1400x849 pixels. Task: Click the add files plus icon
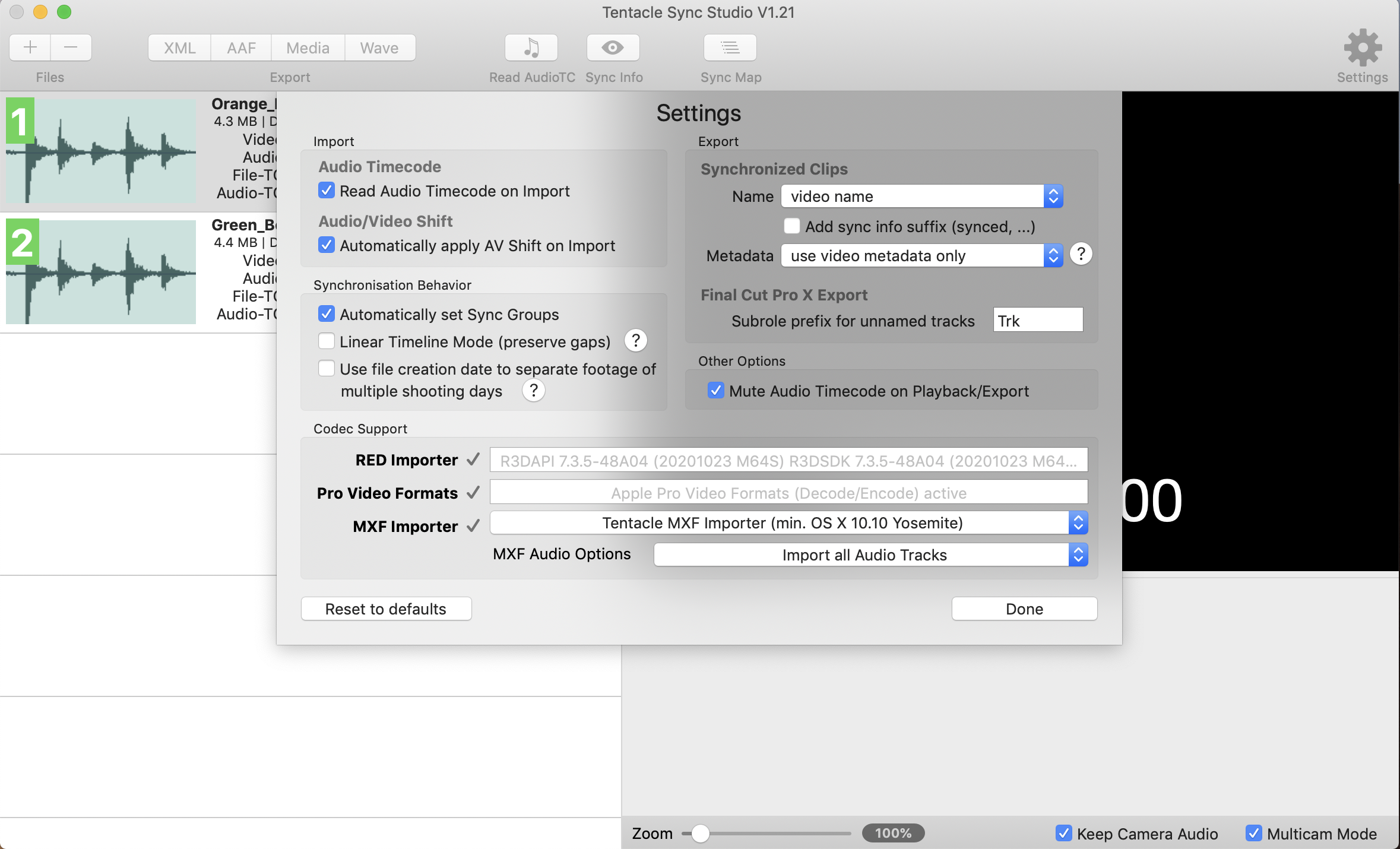click(x=30, y=47)
